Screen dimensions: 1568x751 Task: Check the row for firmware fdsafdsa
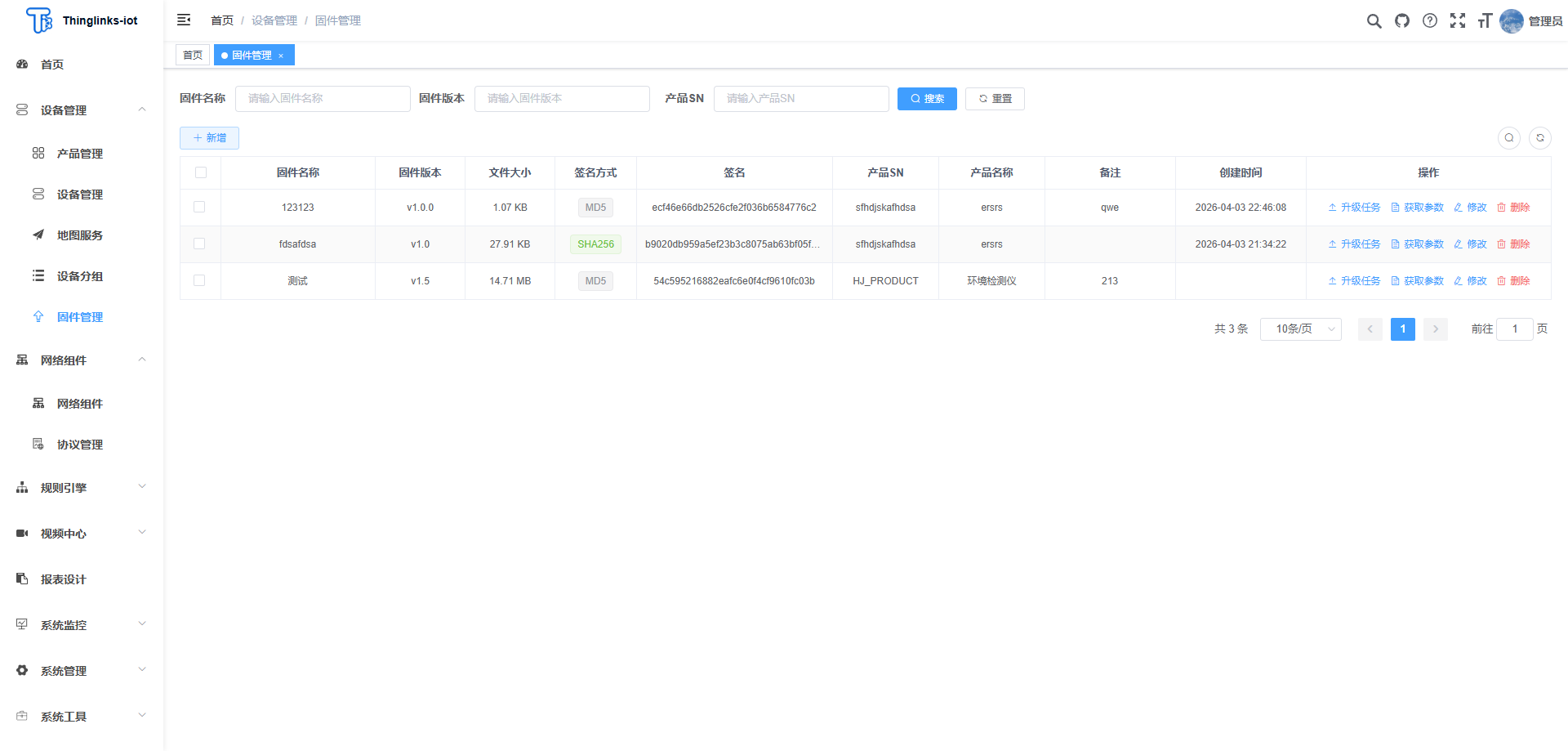(x=199, y=244)
